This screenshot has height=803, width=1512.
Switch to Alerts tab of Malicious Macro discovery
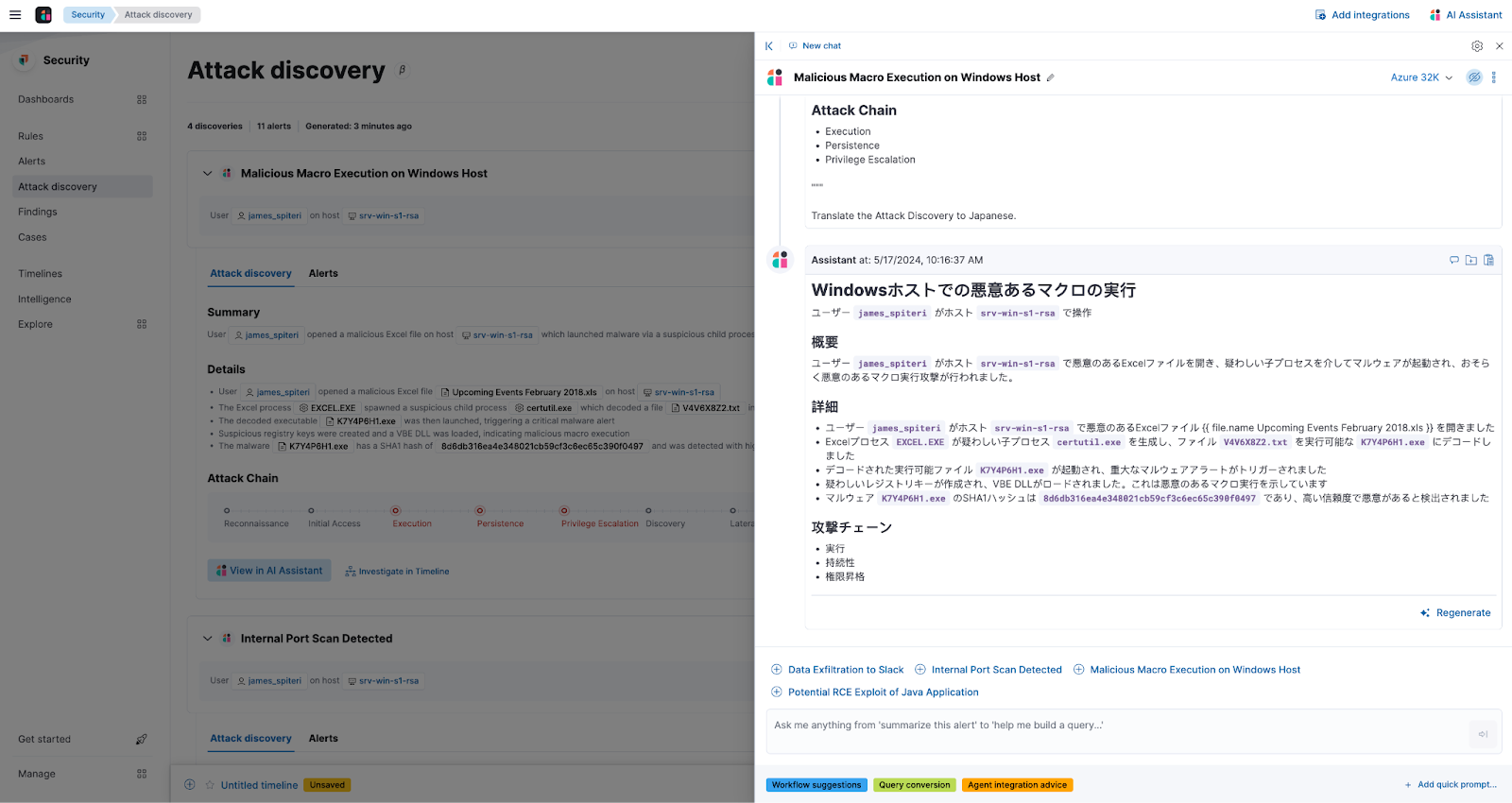(323, 273)
